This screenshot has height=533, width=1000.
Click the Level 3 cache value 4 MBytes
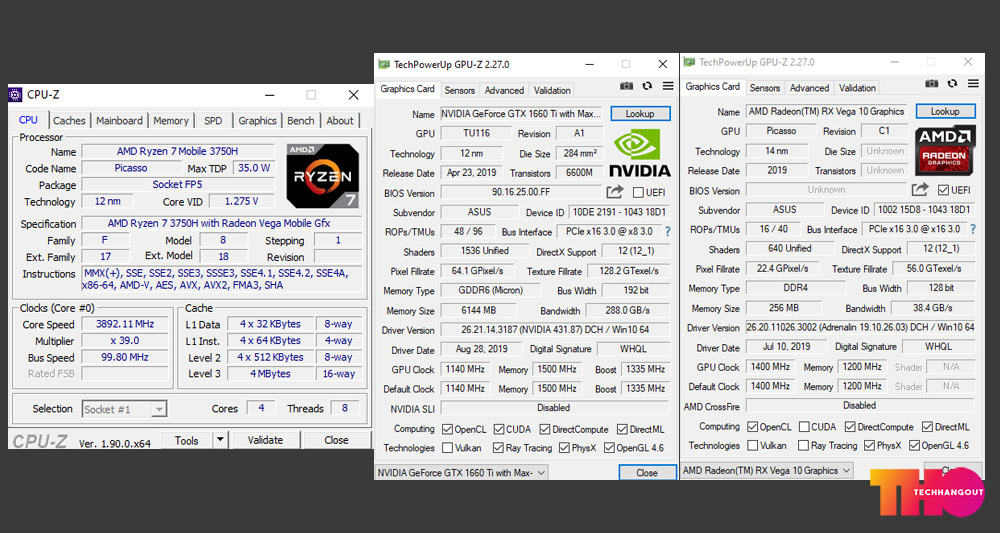[270, 374]
